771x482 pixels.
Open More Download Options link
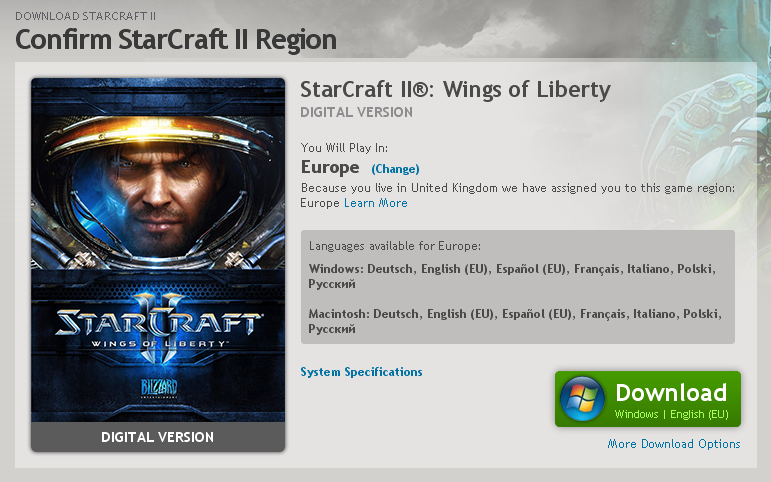[674, 444]
